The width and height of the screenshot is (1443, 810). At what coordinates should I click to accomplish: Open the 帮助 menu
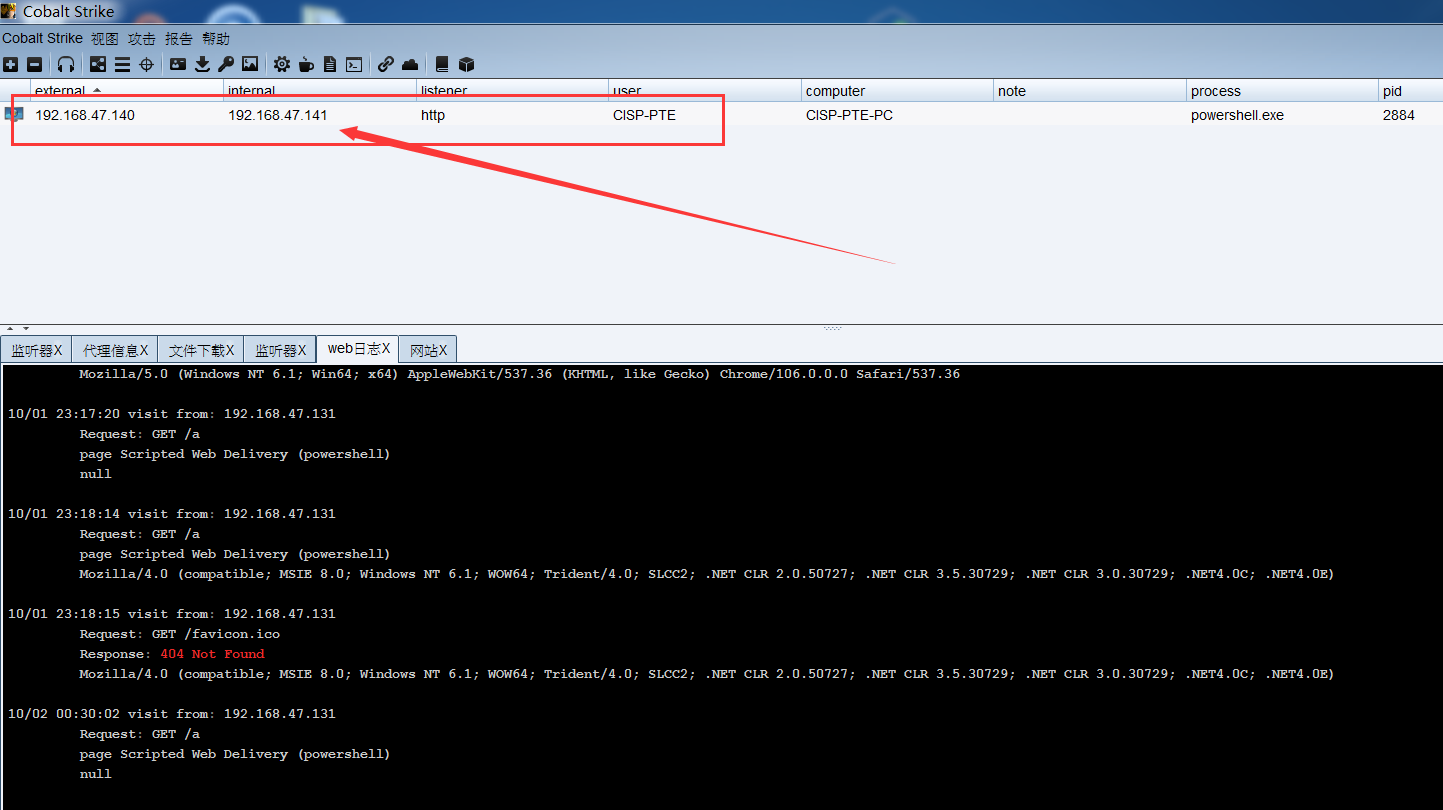click(215, 39)
